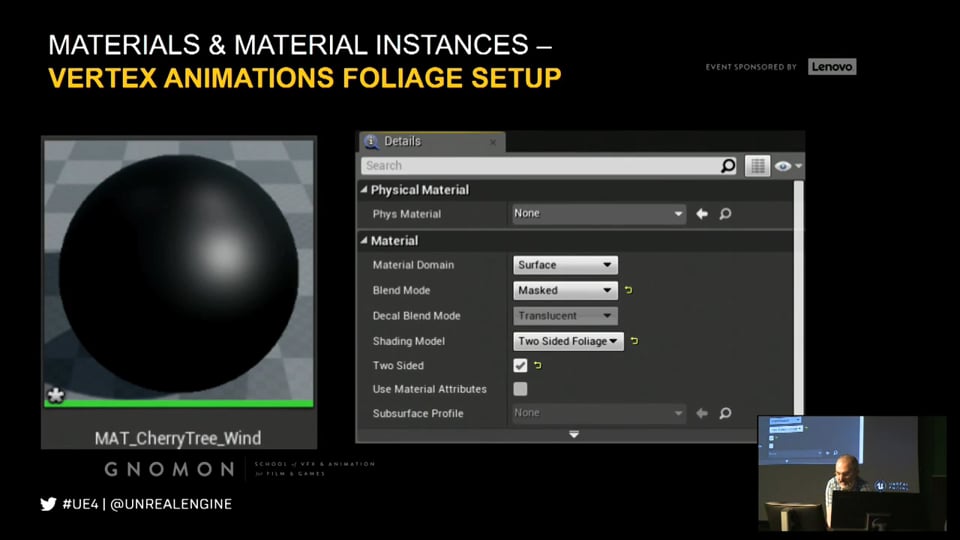Collapse the Physical Material section
This screenshot has width=960, height=540.
(x=364, y=190)
